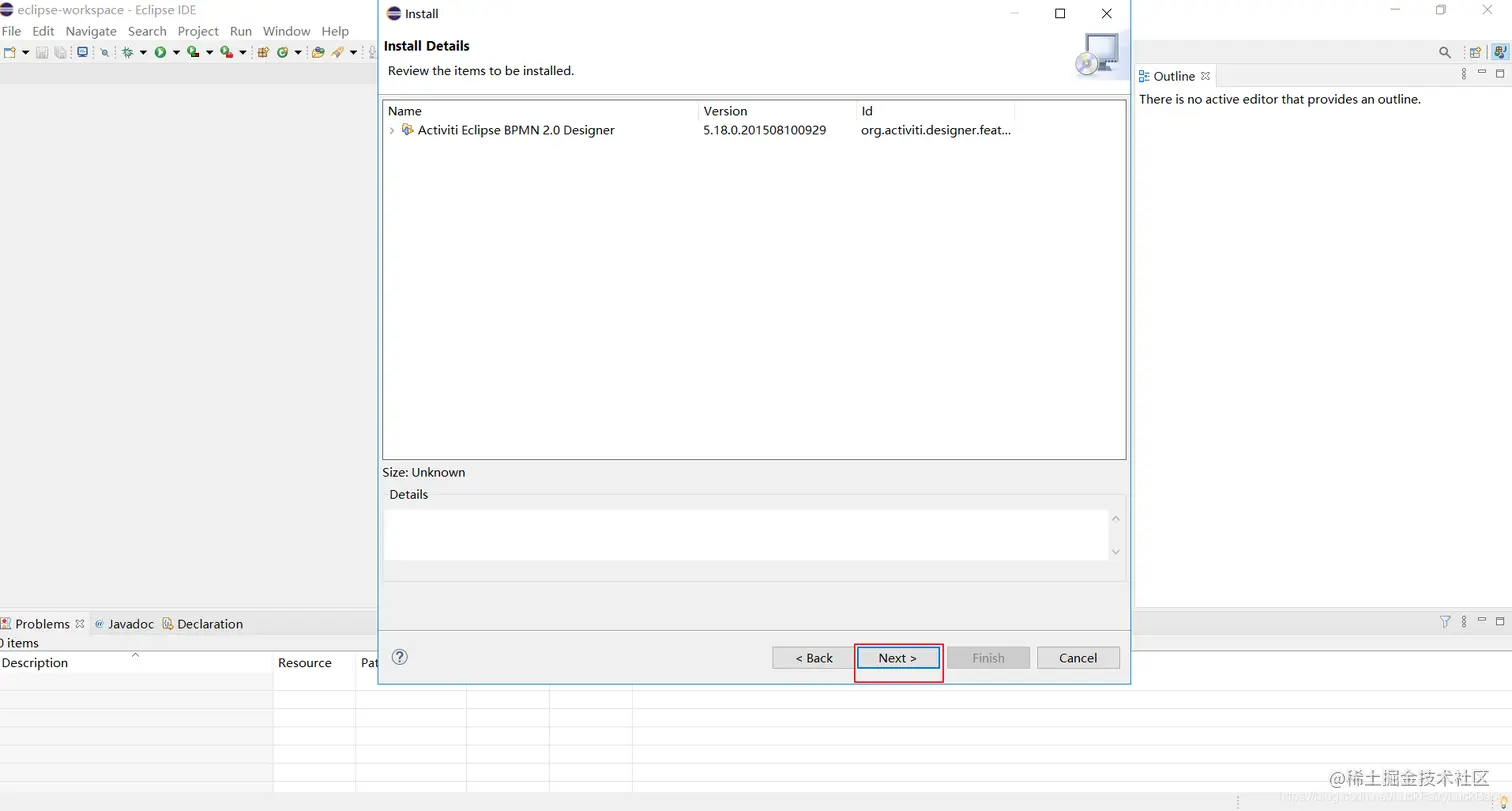
Task: Switch to the Javadoc tab
Action: (124, 624)
